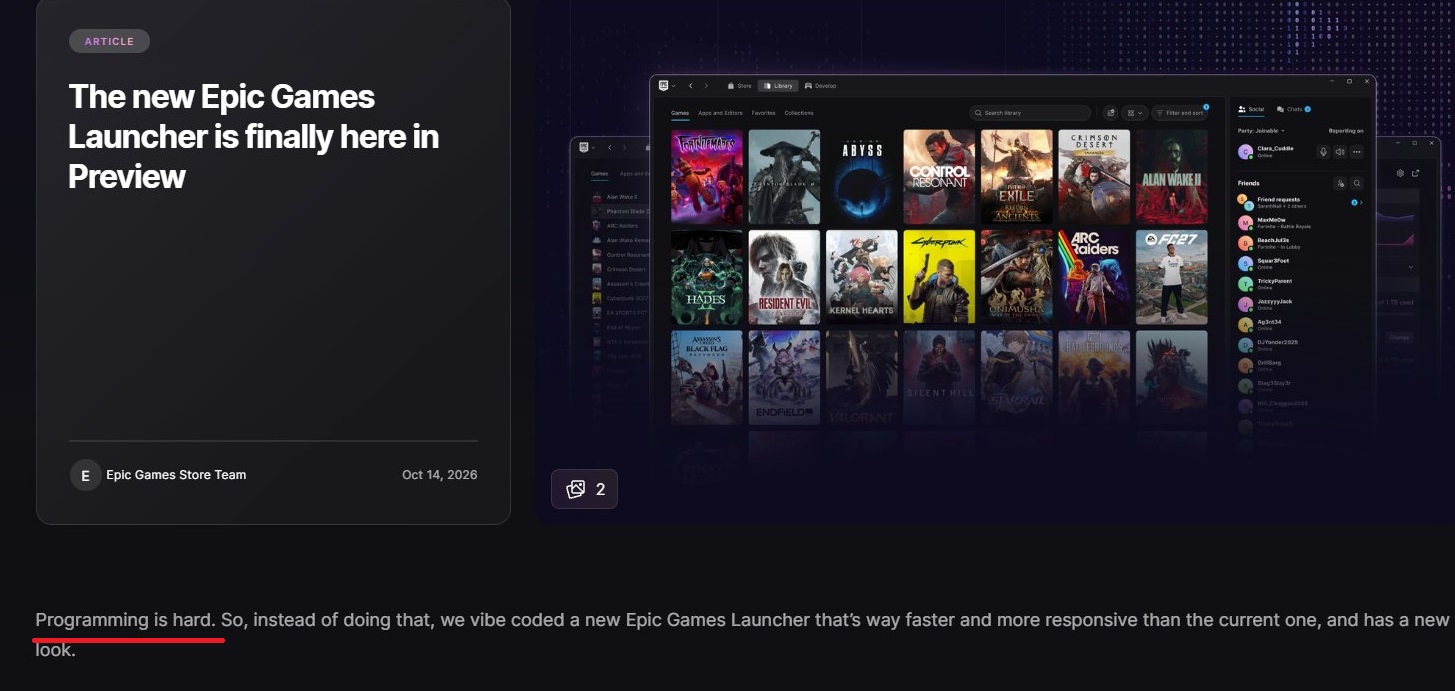Open the Collections sub-tab
1455x691 pixels.
point(799,113)
